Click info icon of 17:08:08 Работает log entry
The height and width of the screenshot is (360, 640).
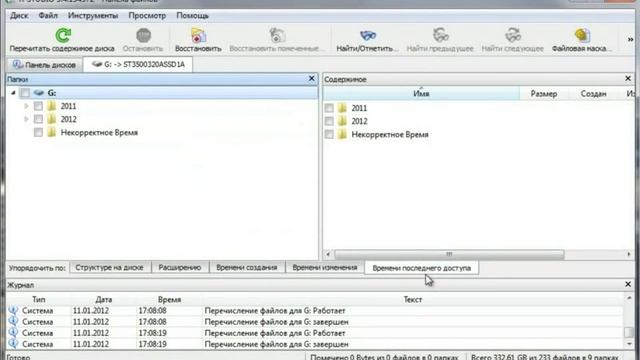(13, 310)
